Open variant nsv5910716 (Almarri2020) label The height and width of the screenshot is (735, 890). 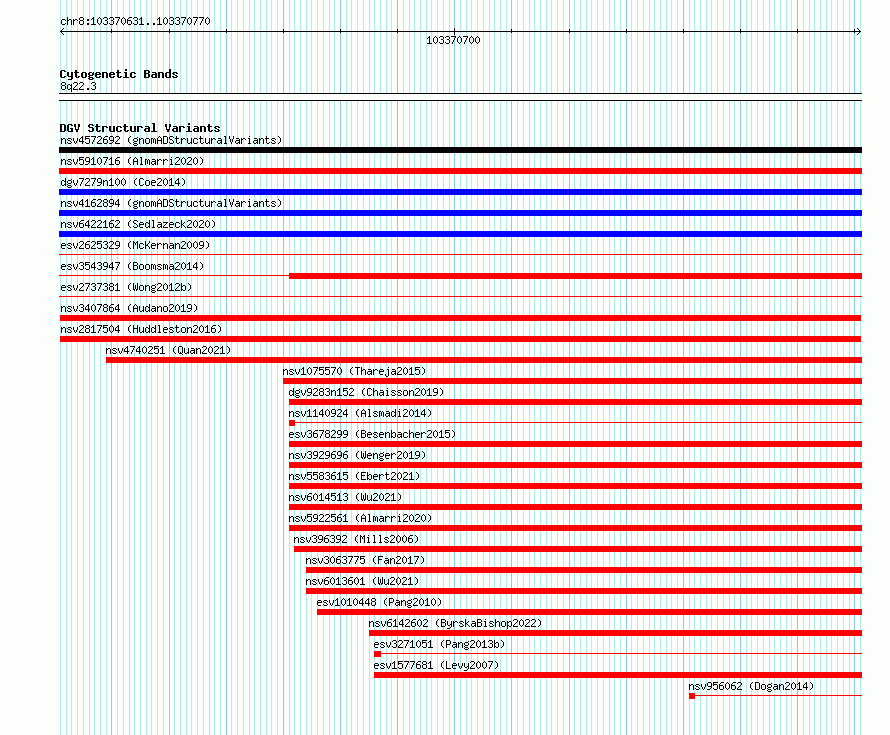click(132, 161)
